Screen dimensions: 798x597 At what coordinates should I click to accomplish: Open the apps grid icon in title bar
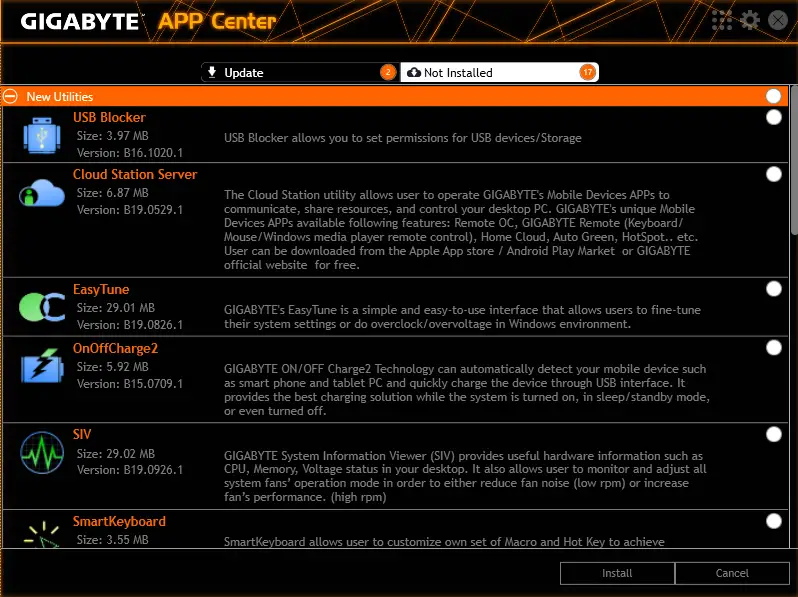click(x=722, y=20)
